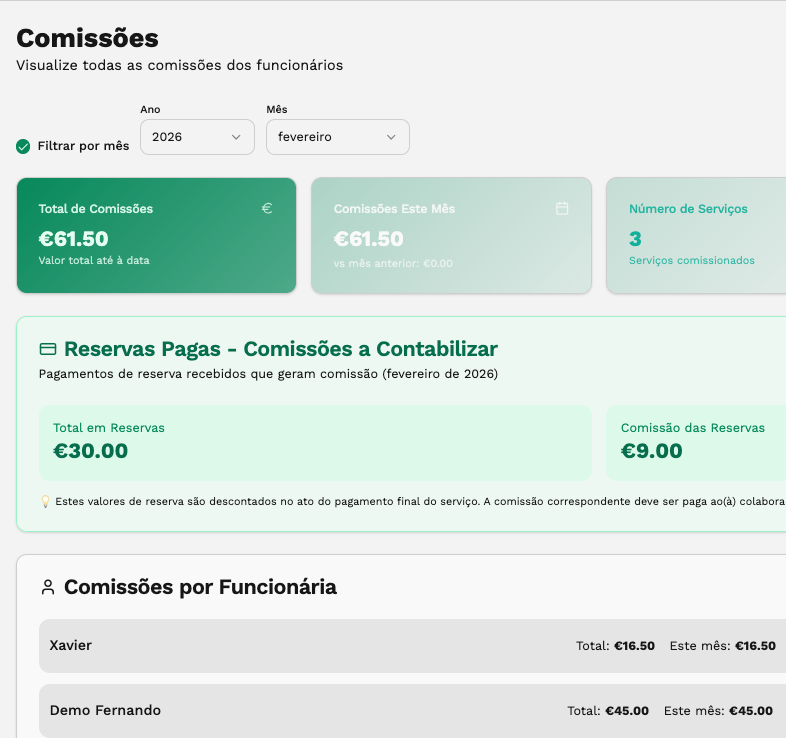786x738 pixels.
Task: Open the Ano dropdown showing 2026
Action: click(196, 137)
